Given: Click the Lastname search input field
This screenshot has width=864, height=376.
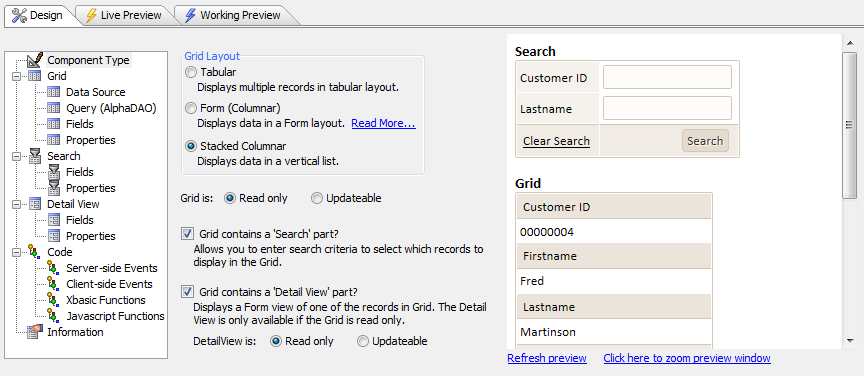Looking at the screenshot, I should (667, 108).
